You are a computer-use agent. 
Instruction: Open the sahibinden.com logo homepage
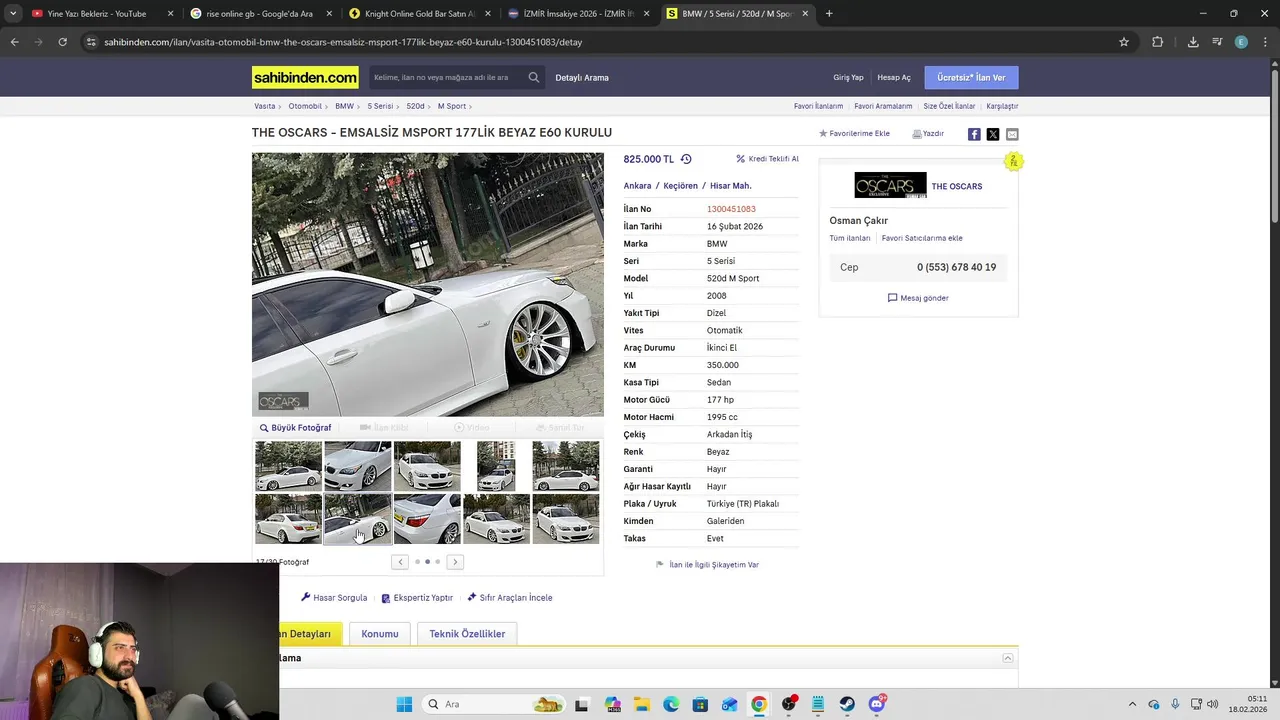click(x=305, y=77)
